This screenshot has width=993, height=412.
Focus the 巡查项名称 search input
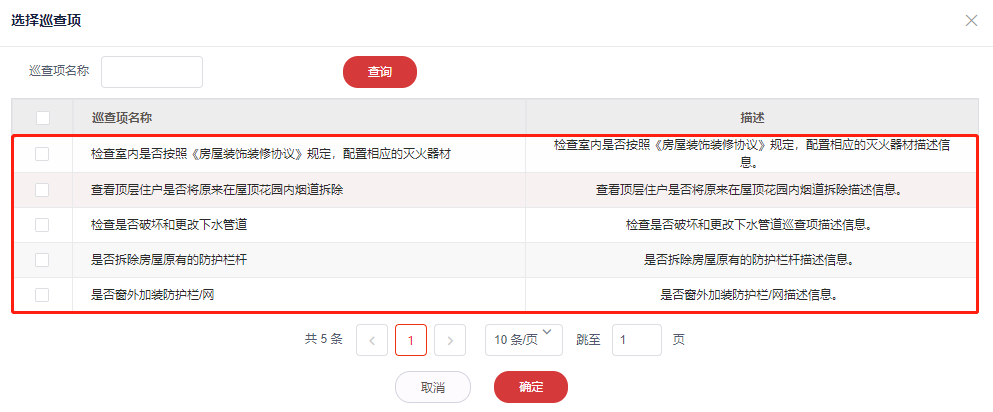click(x=152, y=72)
